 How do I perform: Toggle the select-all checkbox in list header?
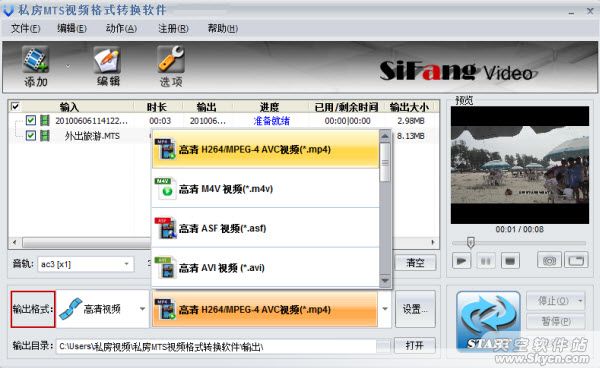tap(15, 106)
